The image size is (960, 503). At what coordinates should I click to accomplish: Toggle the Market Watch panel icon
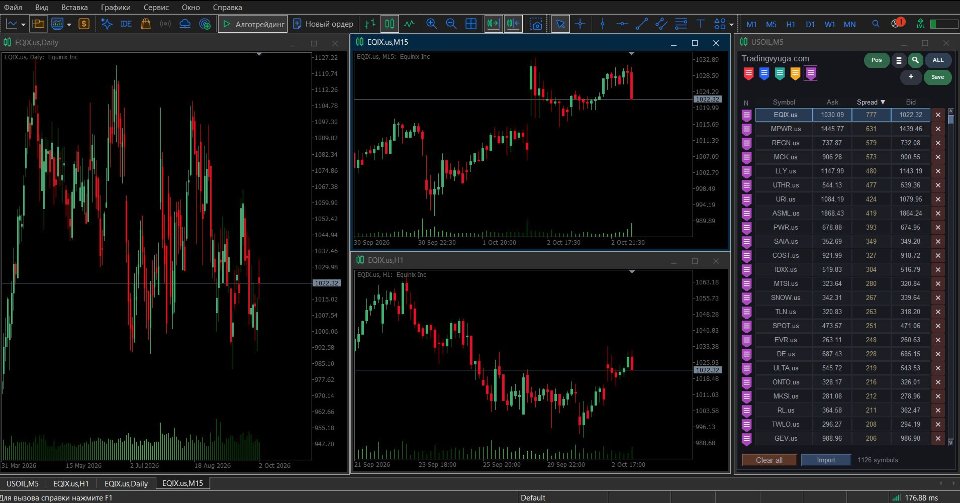tap(58, 24)
